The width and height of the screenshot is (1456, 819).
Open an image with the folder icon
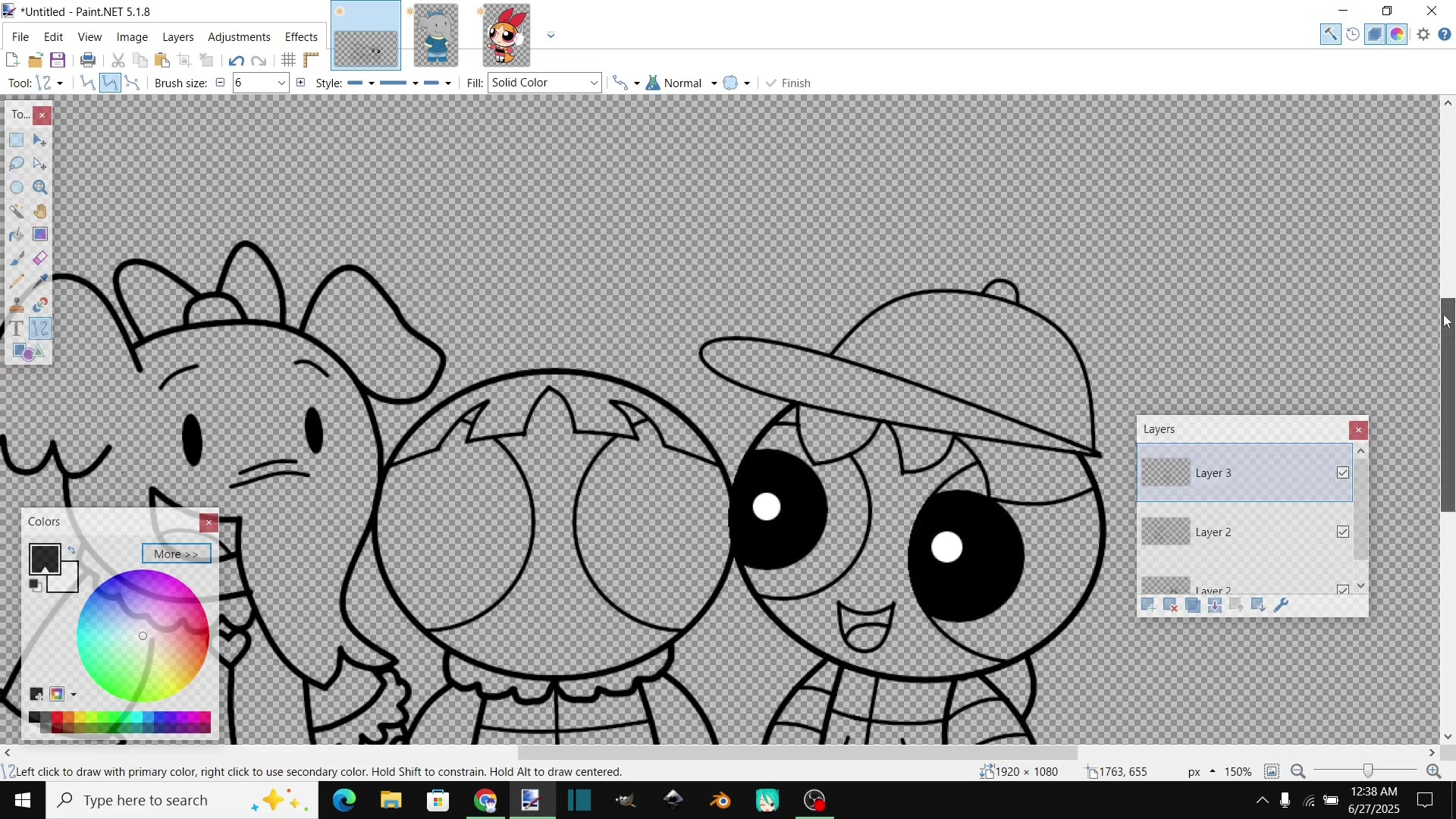35,60
